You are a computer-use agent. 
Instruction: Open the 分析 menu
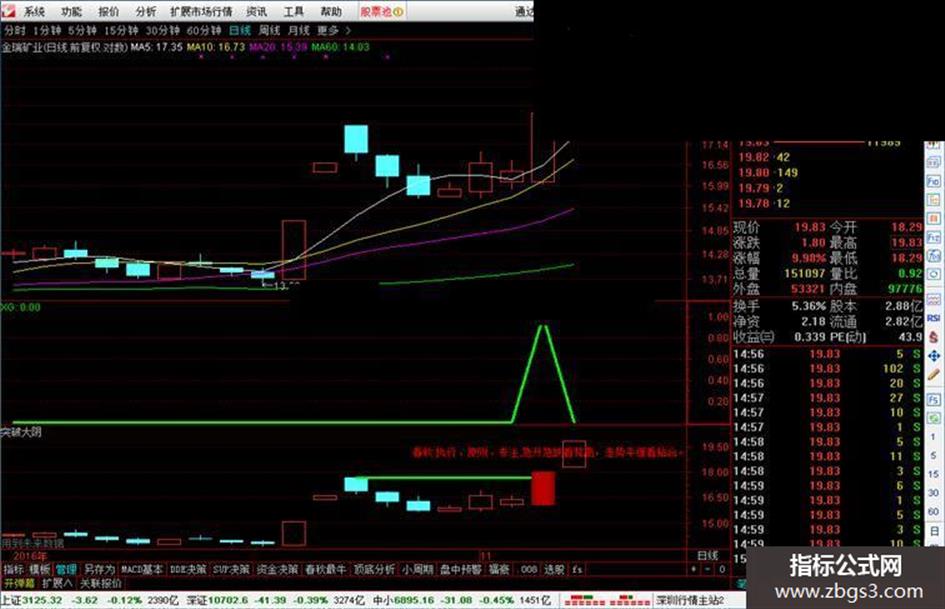(x=146, y=11)
